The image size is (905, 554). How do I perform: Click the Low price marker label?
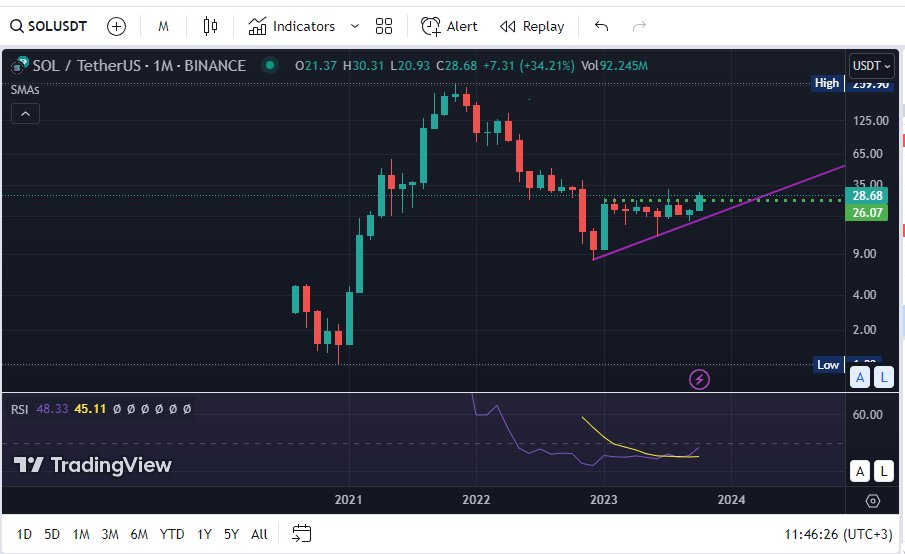coord(828,365)
